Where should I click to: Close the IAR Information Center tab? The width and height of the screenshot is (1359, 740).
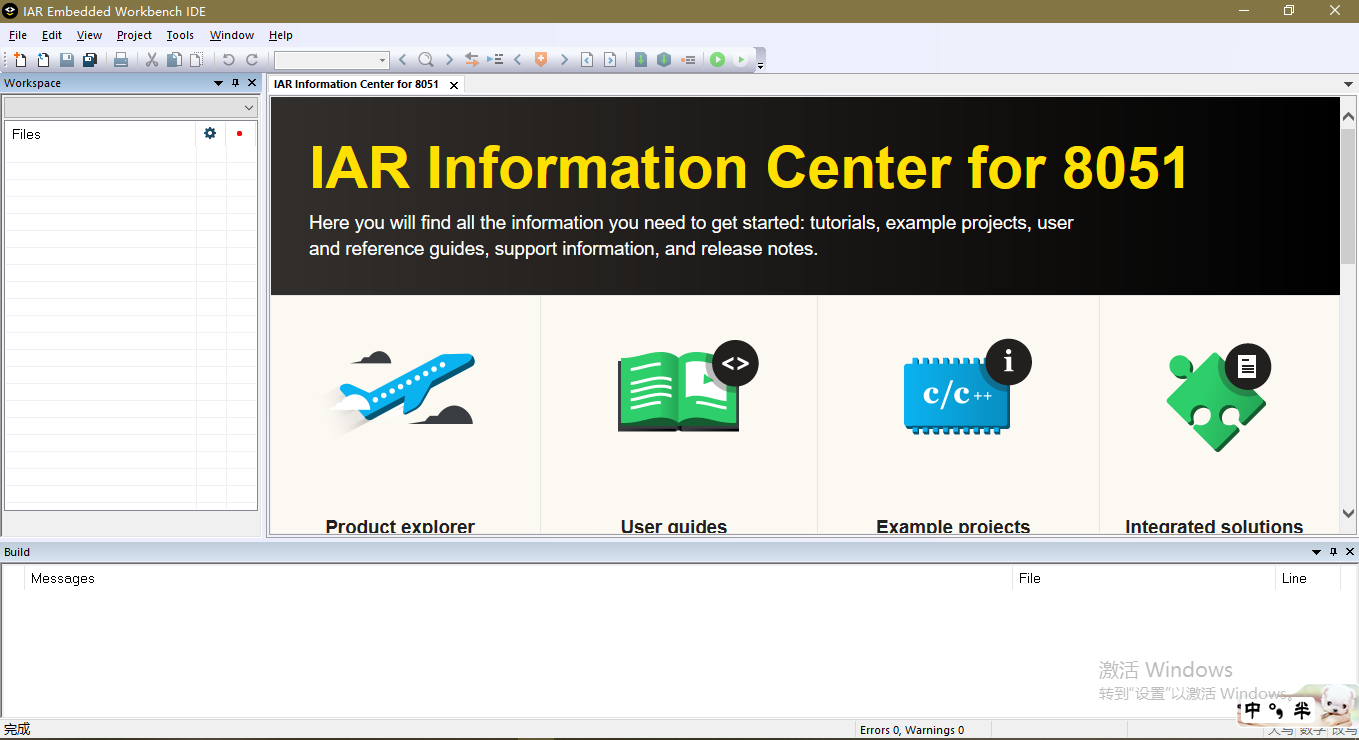pyautogui.click(x=454, y=85)
